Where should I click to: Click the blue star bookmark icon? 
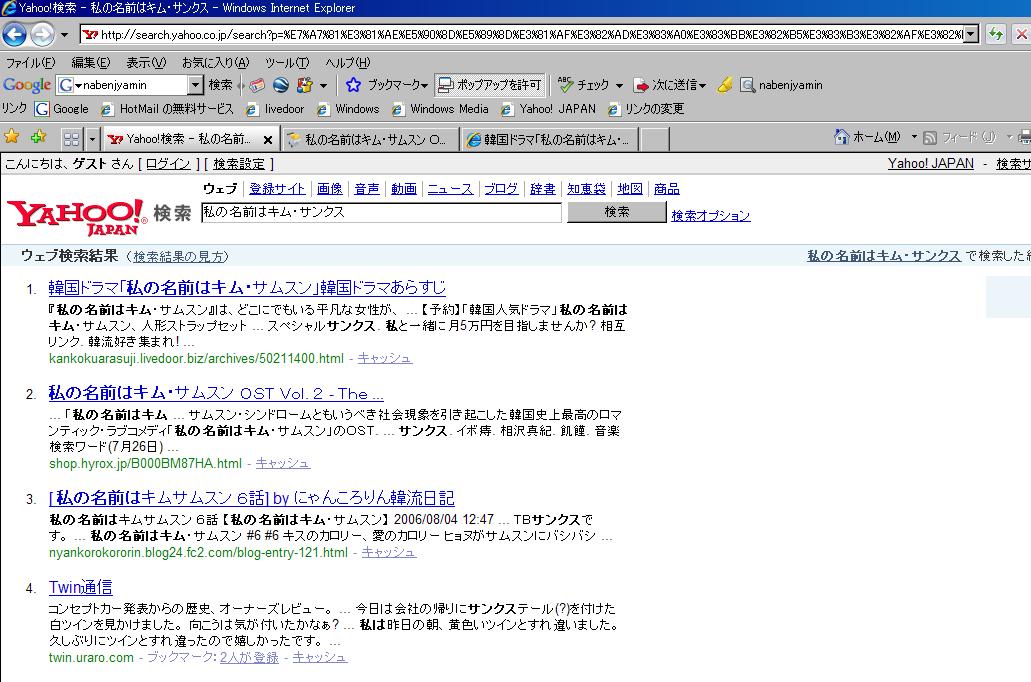(353, 85)
